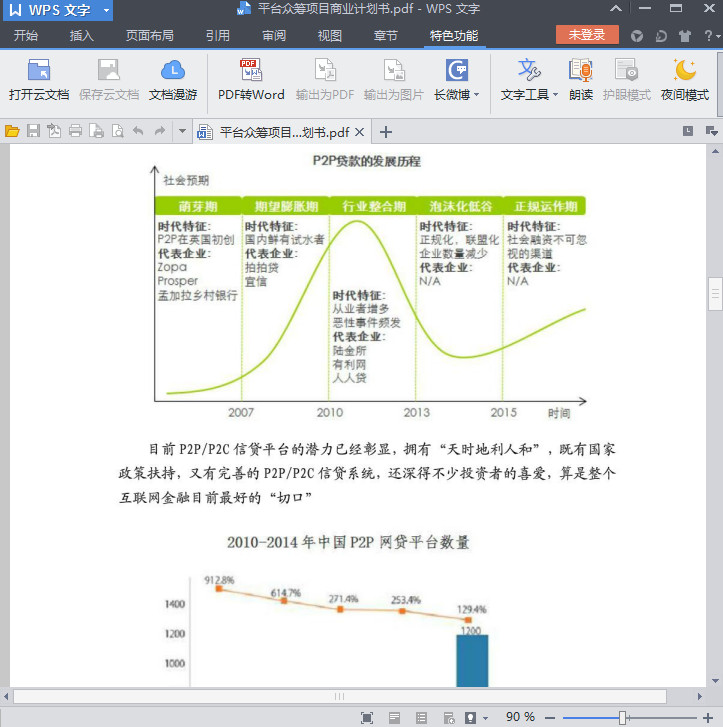Open the 插入 ribbon tab

(82, 36)
